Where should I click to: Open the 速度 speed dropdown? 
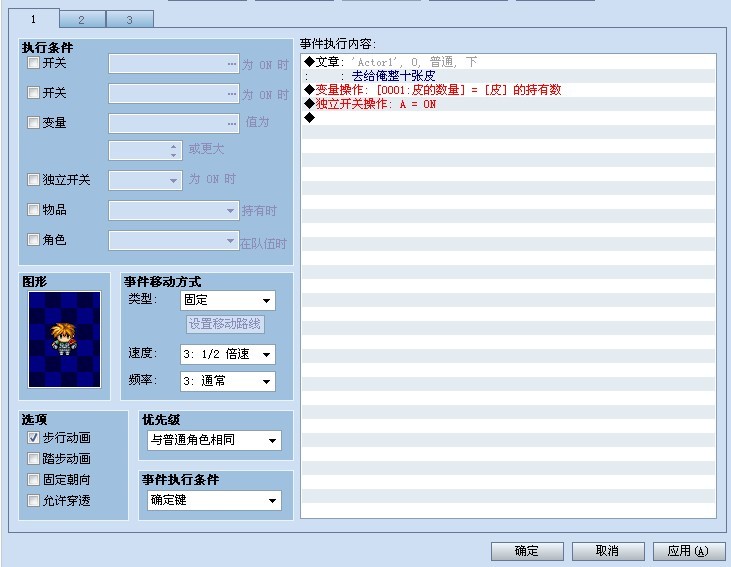coord(228,354)
